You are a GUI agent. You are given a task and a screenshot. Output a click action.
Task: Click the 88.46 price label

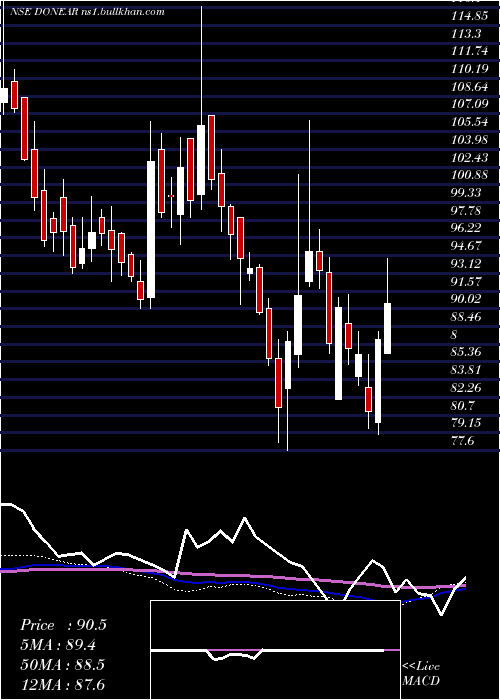(x=466, y=317)
